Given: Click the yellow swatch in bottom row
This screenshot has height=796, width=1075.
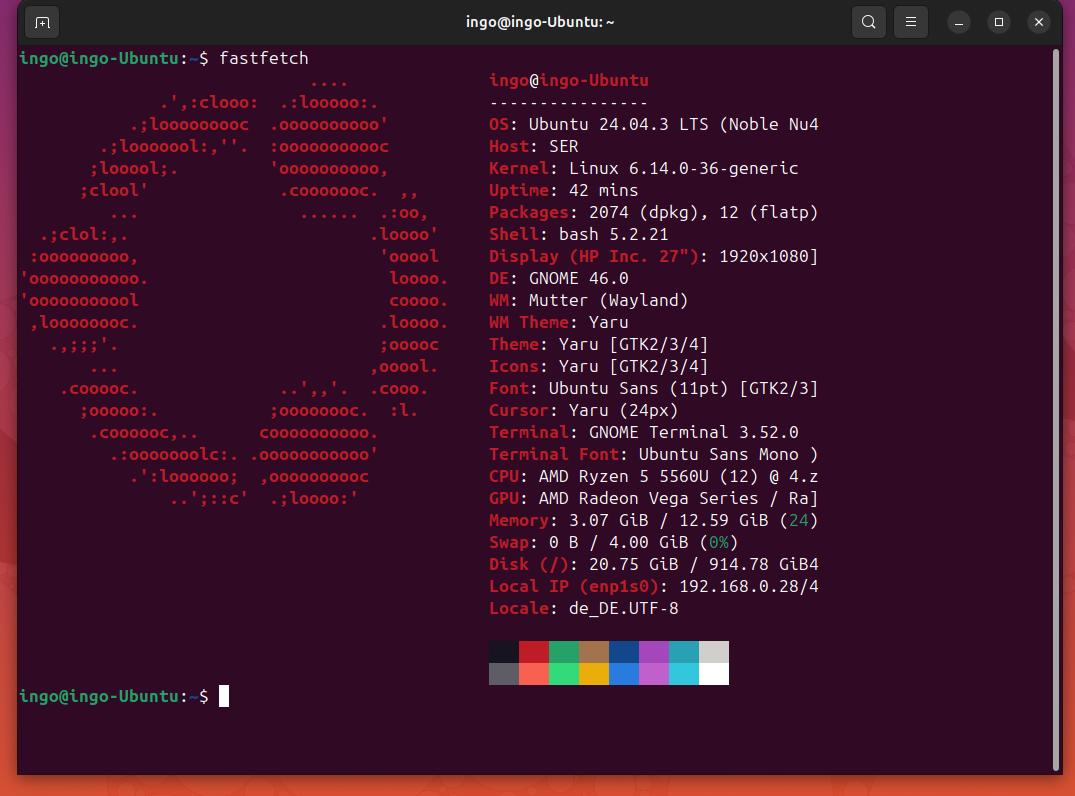Looking at the screenshot, I should point(594,674).
